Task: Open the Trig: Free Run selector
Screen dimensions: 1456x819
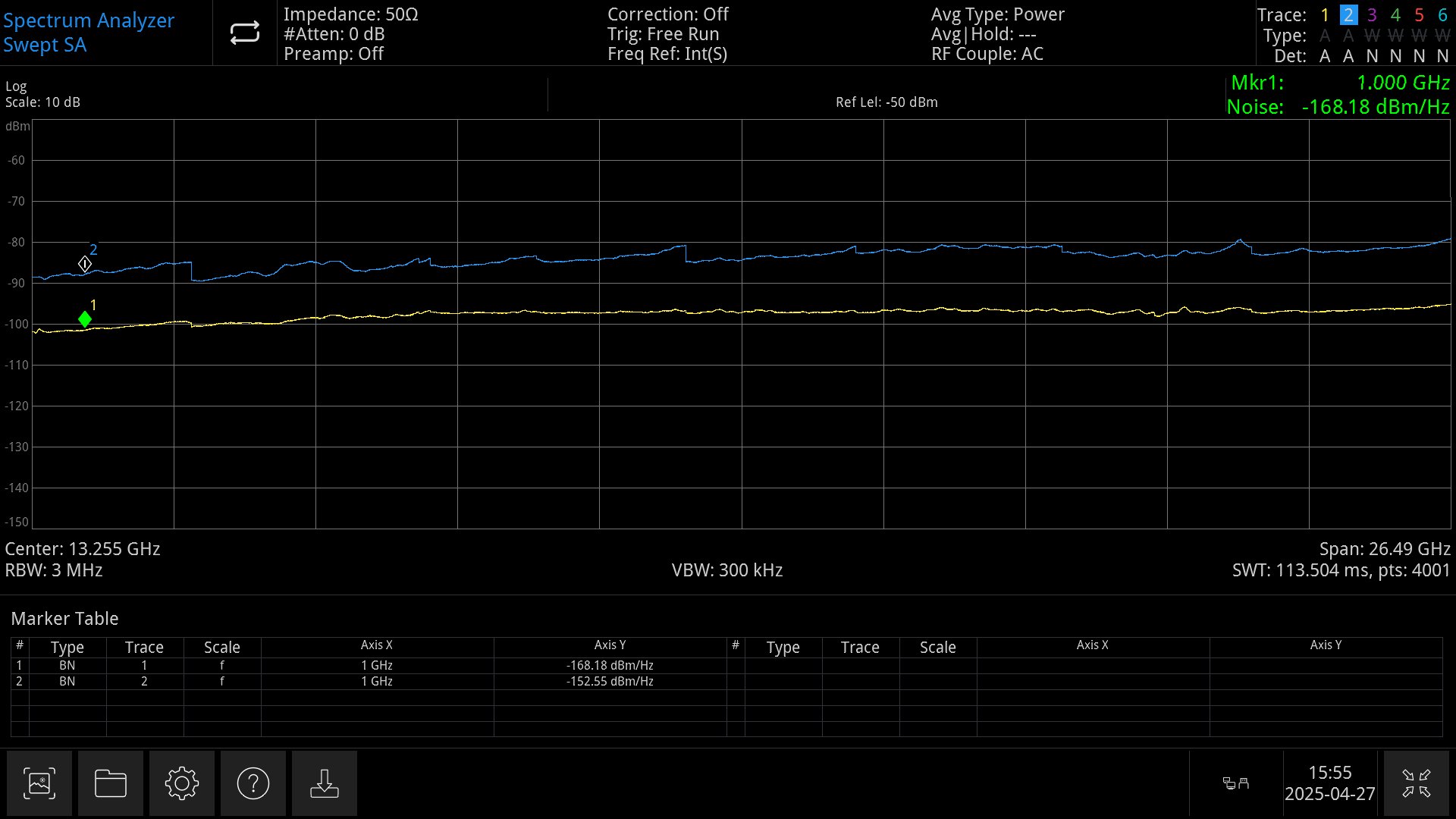Action: click(663, 33)
